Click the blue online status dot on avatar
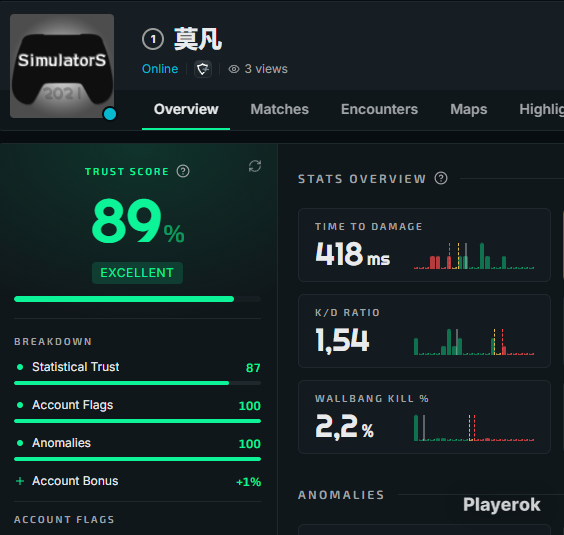Image resolution: width=564 pixels, height=535 pixels. tap(110, 114)
